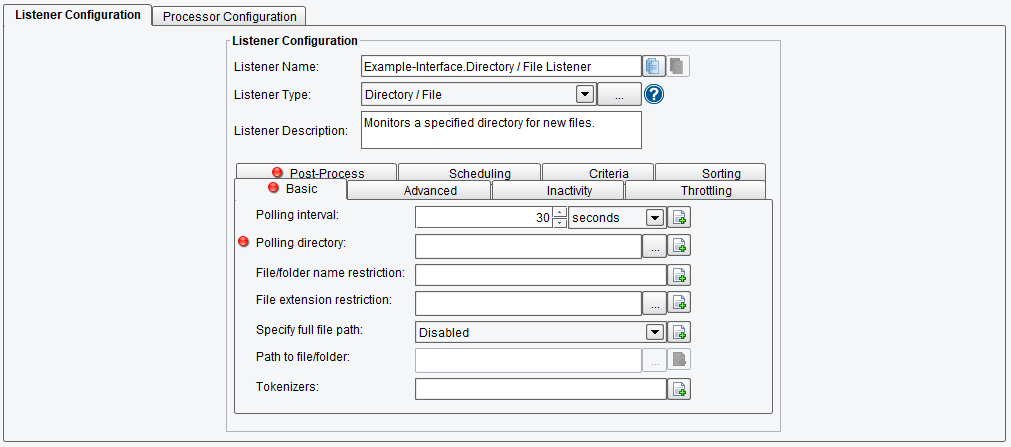This screenshot has width=1011, height=447.
Task: Click variable icon beside Specify full file path
Action: (679, 332)
